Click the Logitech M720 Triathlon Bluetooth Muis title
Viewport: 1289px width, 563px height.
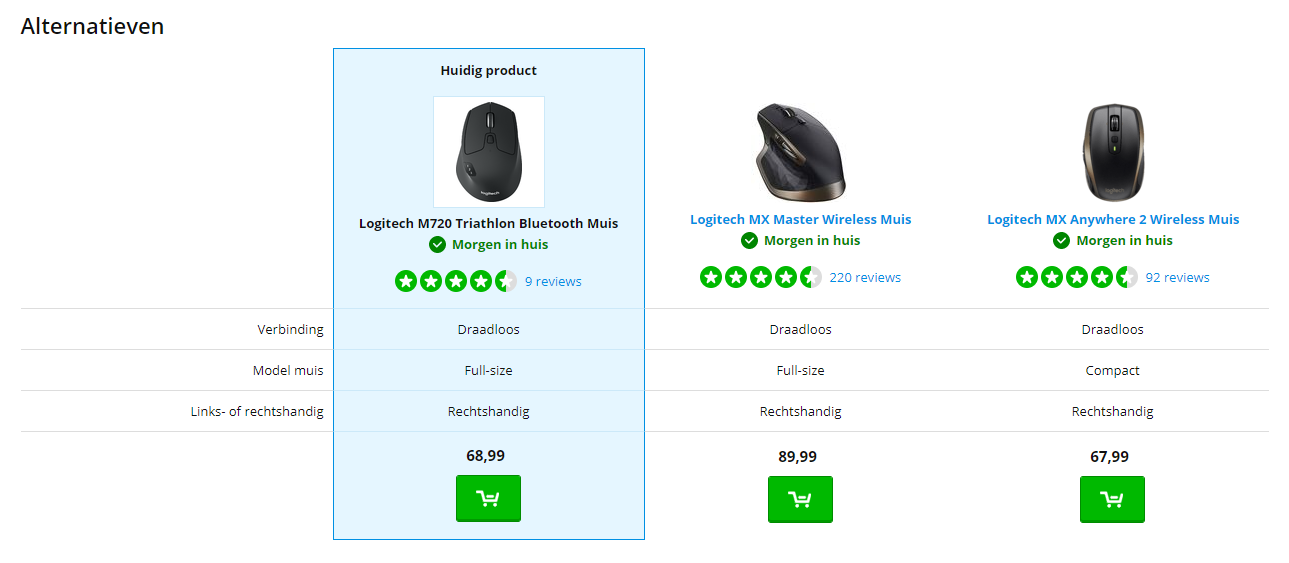click(488, 223)
